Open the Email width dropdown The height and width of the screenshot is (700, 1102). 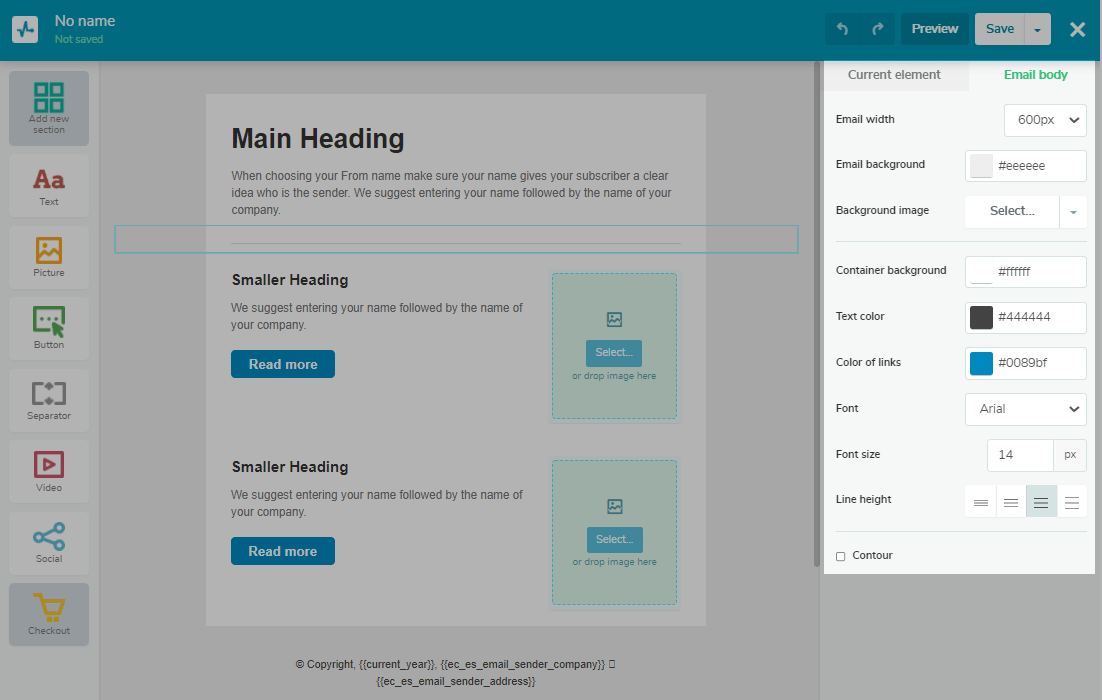click(x=1045, y=120)
